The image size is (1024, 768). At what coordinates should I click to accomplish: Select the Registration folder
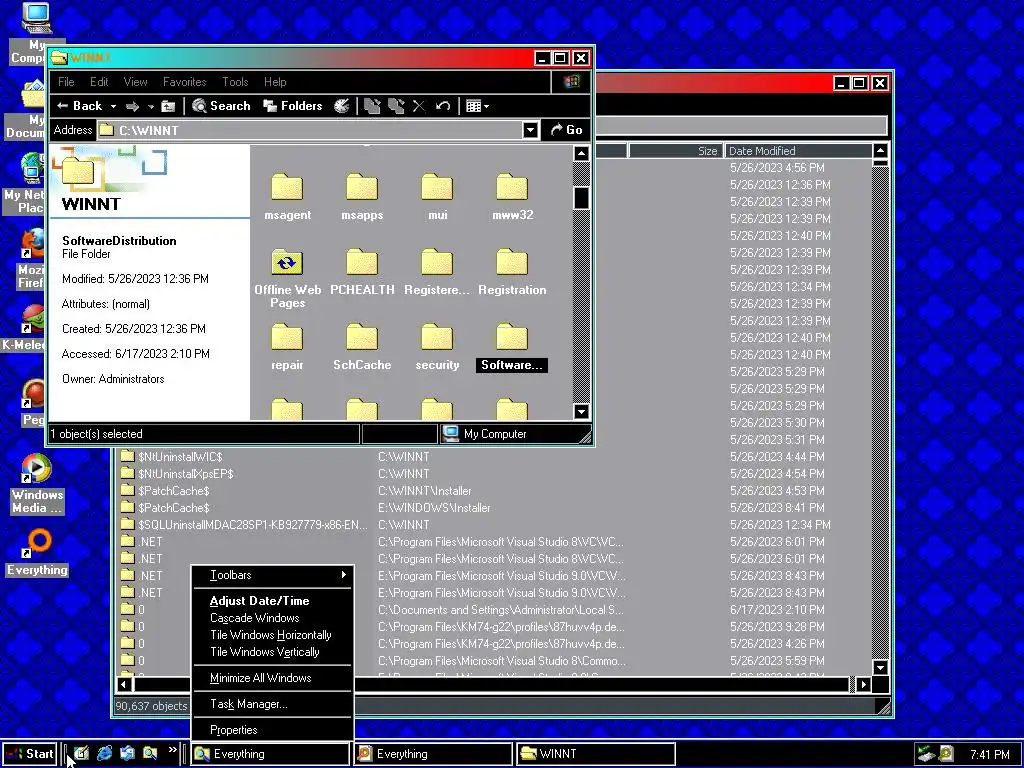point(513,272)
